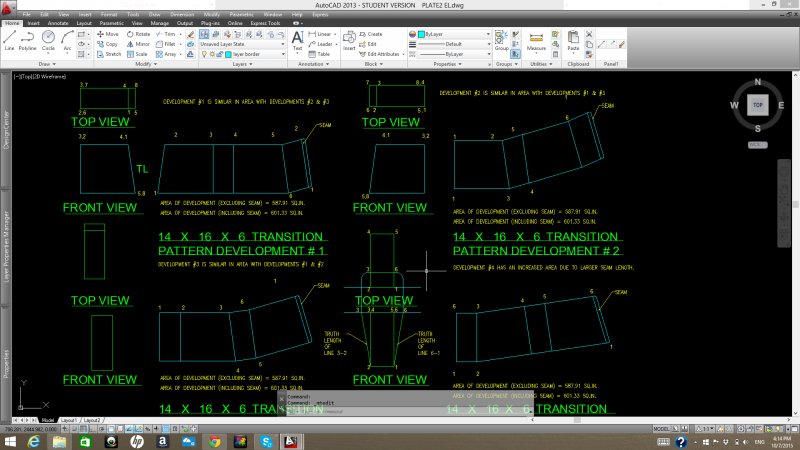
Task: Click the N compass direction on ViewCube
Action: coord(758,82)
